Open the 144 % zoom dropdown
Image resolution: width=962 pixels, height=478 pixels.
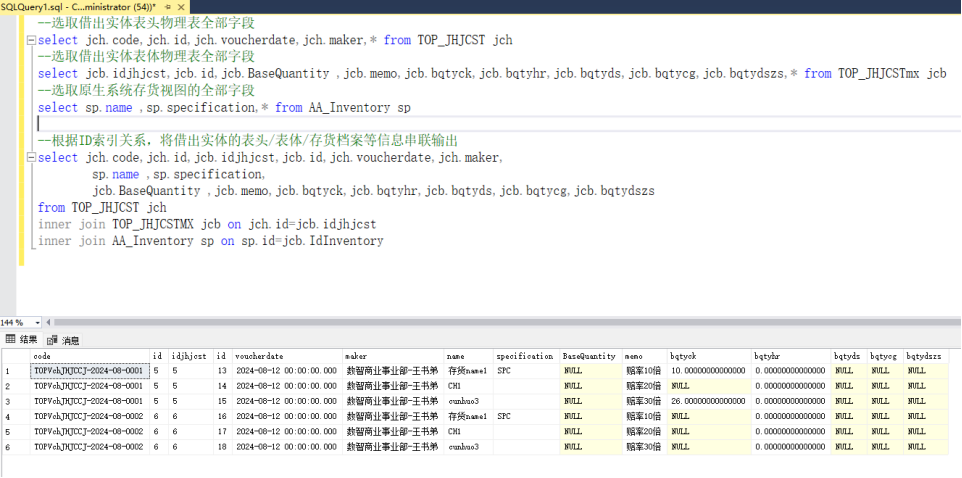(x=37, y=322)
